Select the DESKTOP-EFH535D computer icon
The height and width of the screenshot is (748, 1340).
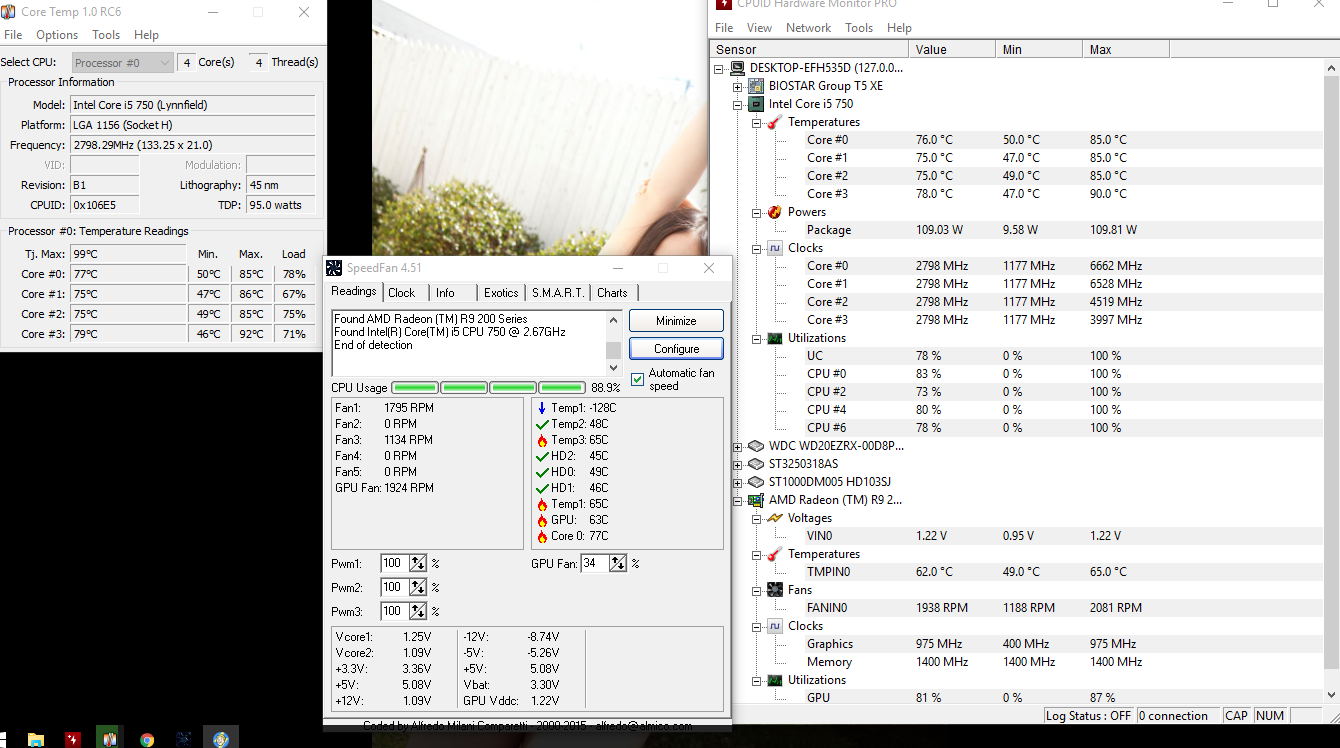pyautogui.click(x=739, y=68)
